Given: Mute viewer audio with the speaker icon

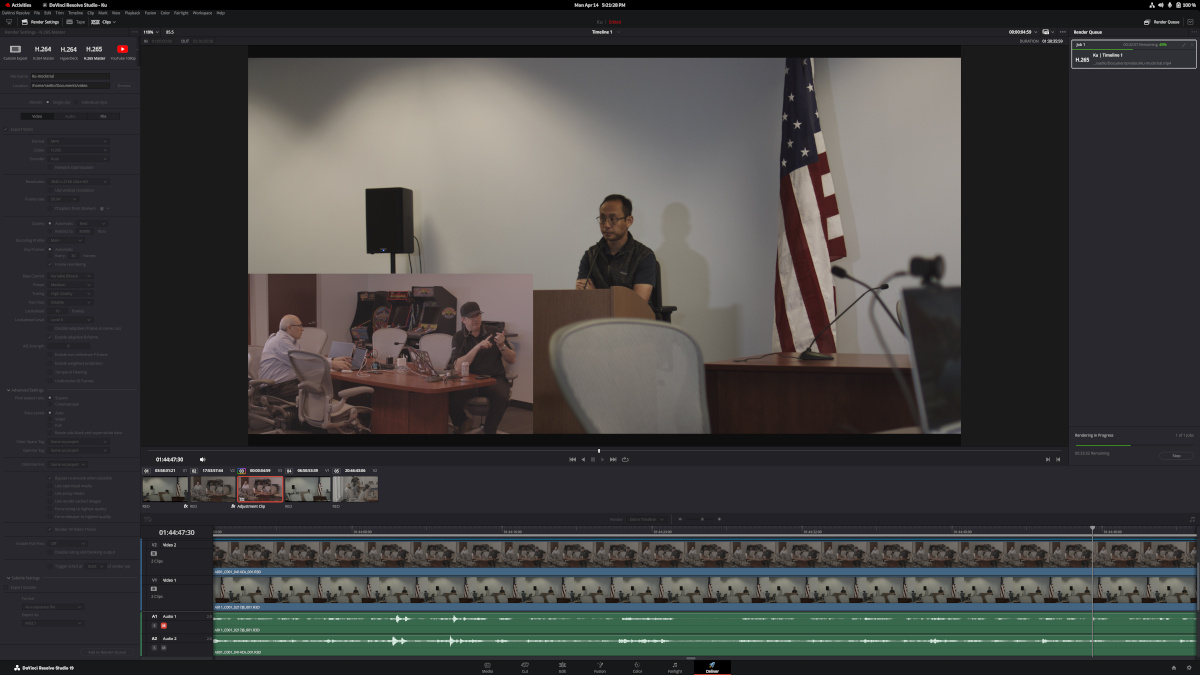Looking at the screenshot, I should tap(202, 459).
